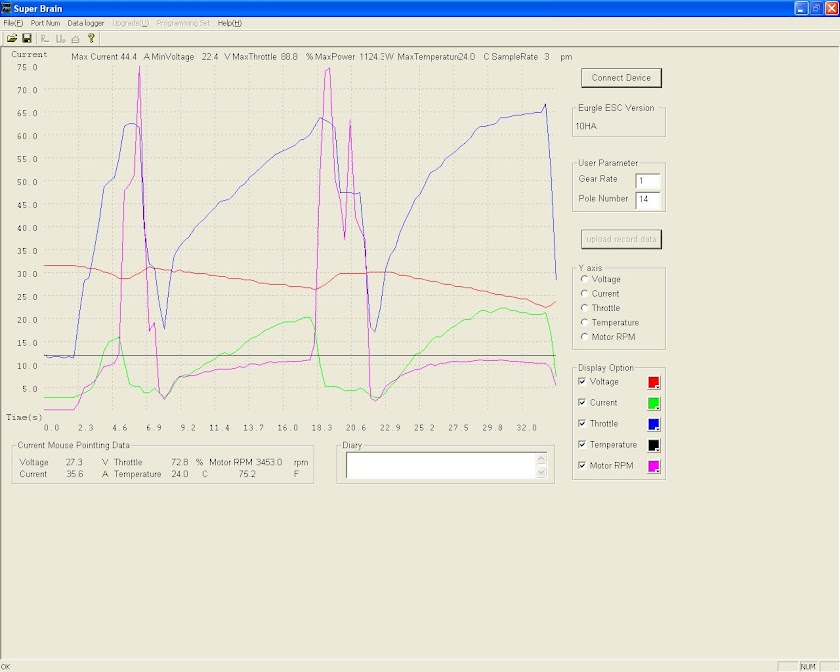Select Throttle for the Y axis
Screen dimensions: 840x672
[601, 308]
